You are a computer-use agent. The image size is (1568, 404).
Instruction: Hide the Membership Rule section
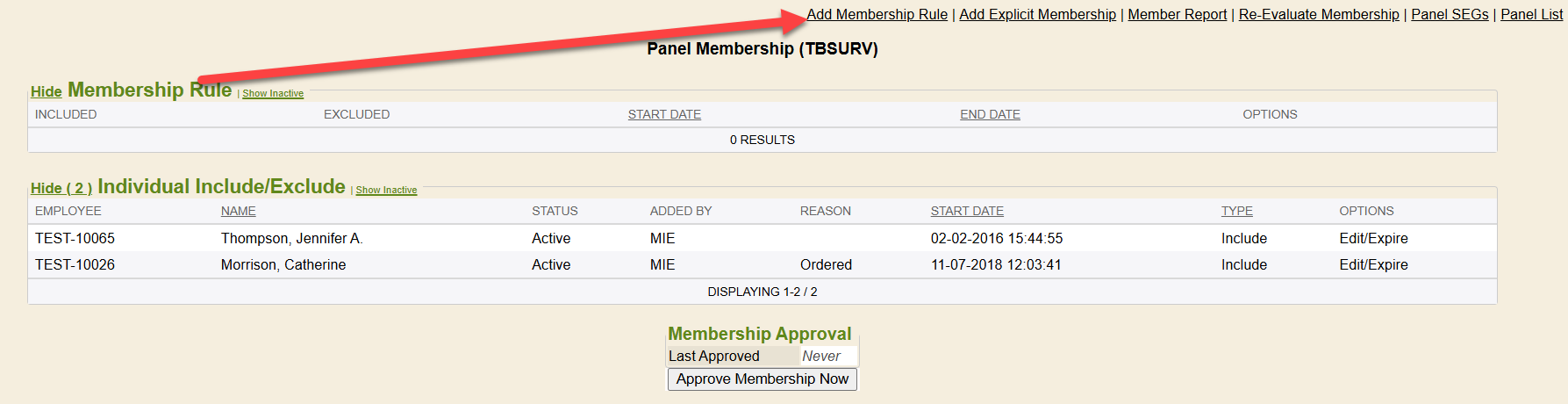[46, 91]
